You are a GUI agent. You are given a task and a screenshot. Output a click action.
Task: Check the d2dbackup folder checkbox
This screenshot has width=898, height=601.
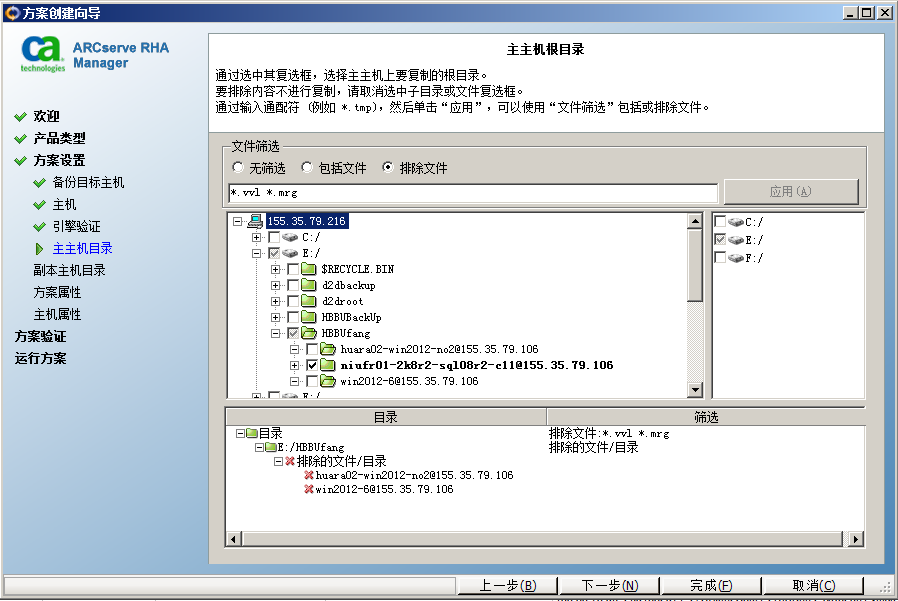[x=293, y=285]
